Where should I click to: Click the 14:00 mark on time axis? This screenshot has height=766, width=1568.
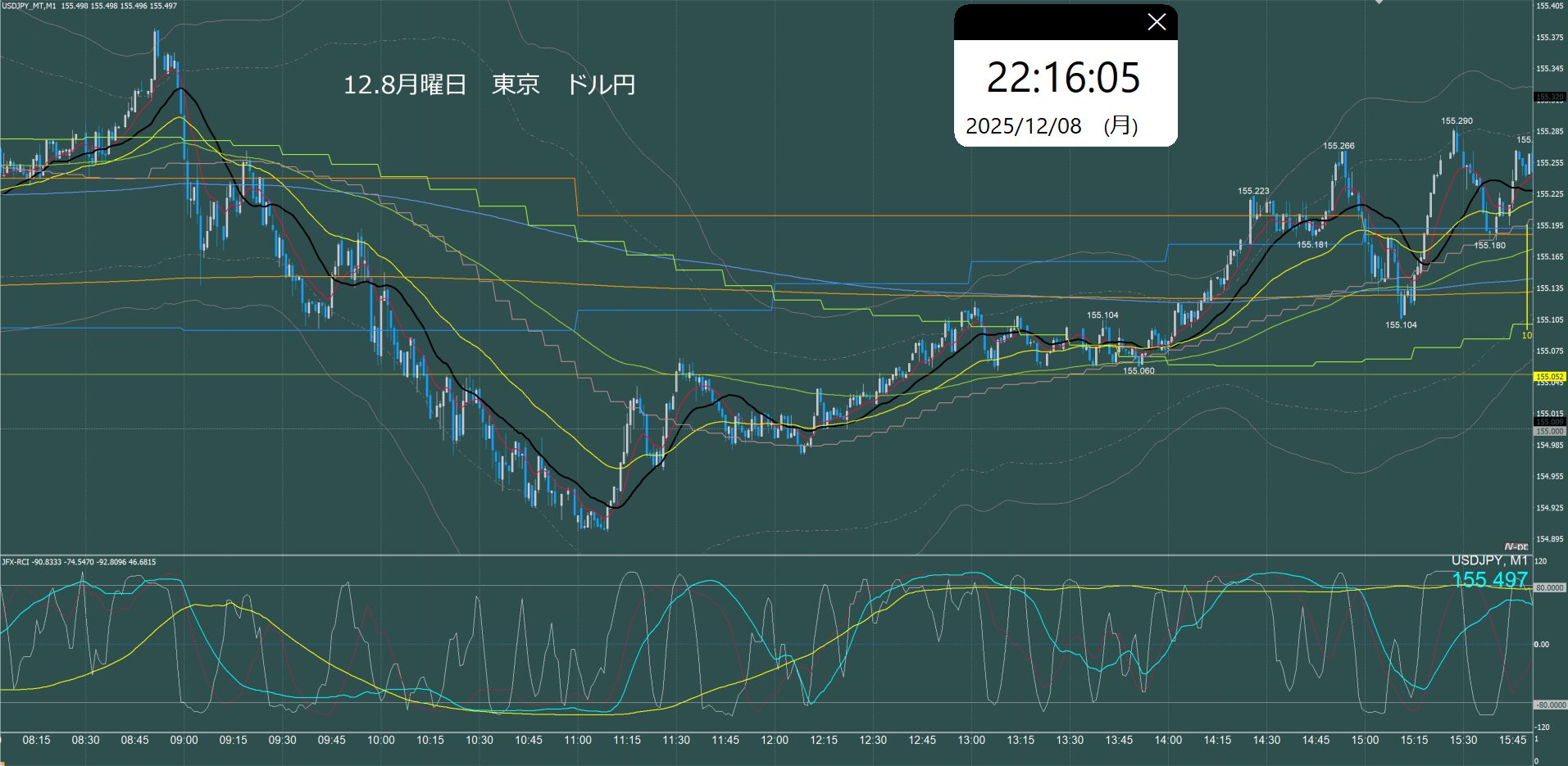tap(1168, 740)
